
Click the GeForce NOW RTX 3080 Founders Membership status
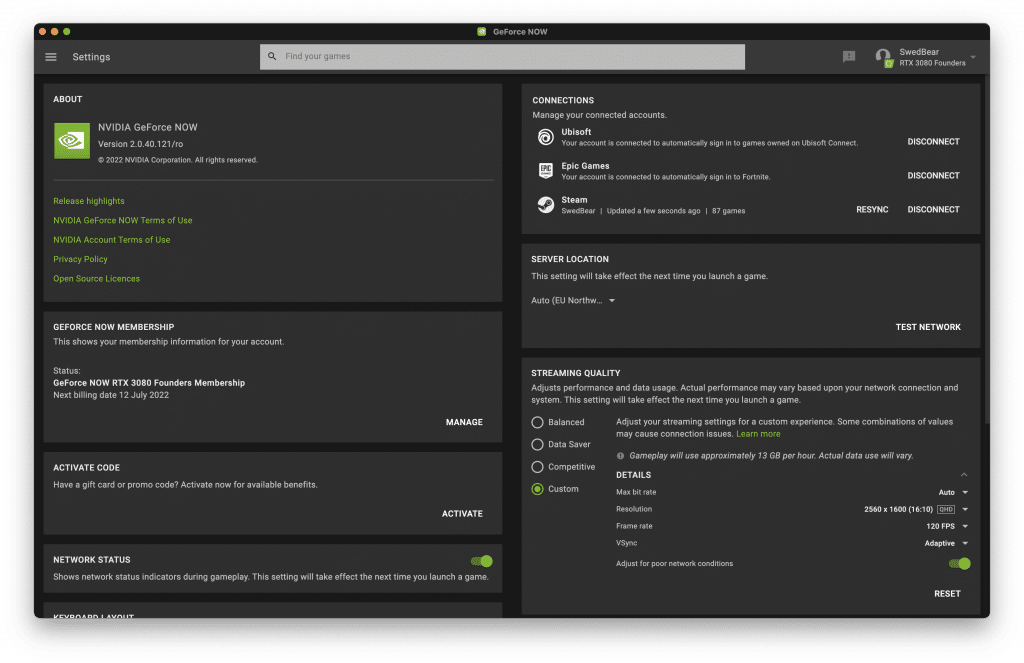tap(149, 383)
